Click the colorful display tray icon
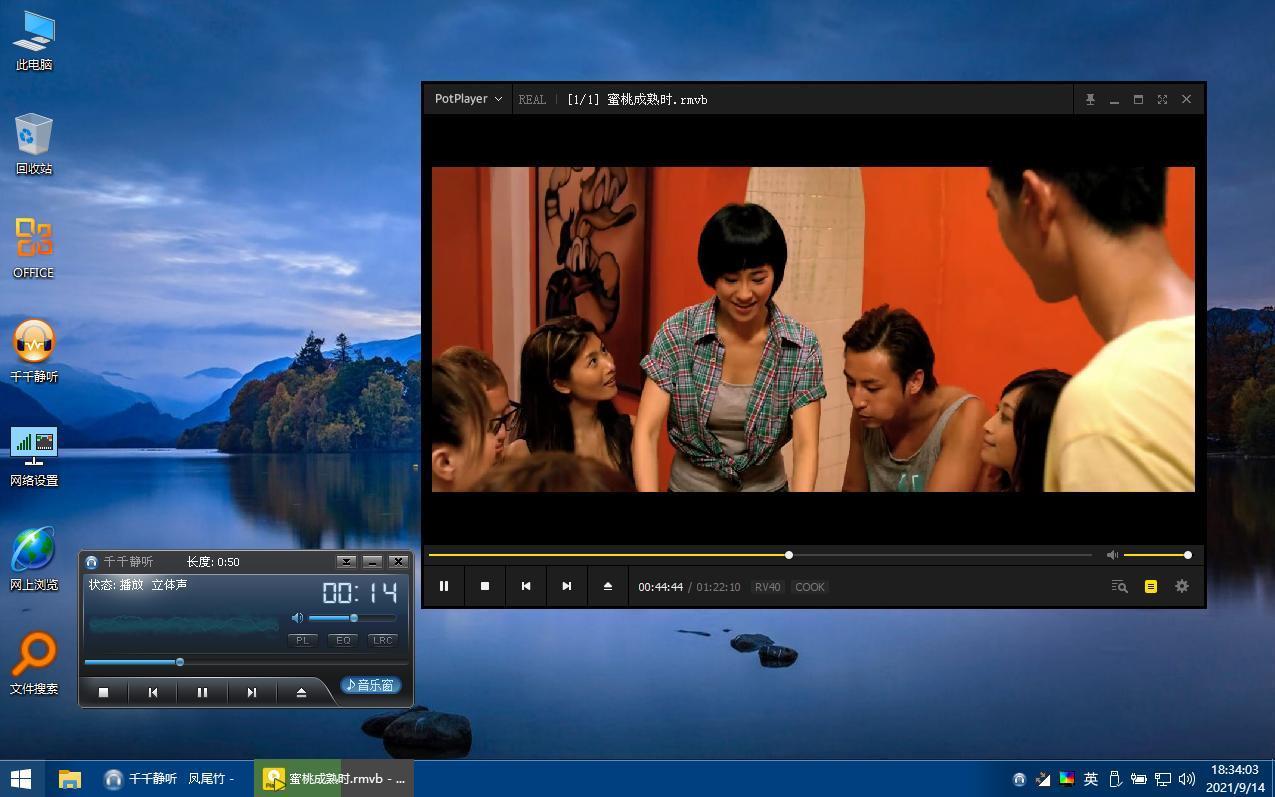Viewport: 1275px width, 797px height. click(x=1067, y=779)
